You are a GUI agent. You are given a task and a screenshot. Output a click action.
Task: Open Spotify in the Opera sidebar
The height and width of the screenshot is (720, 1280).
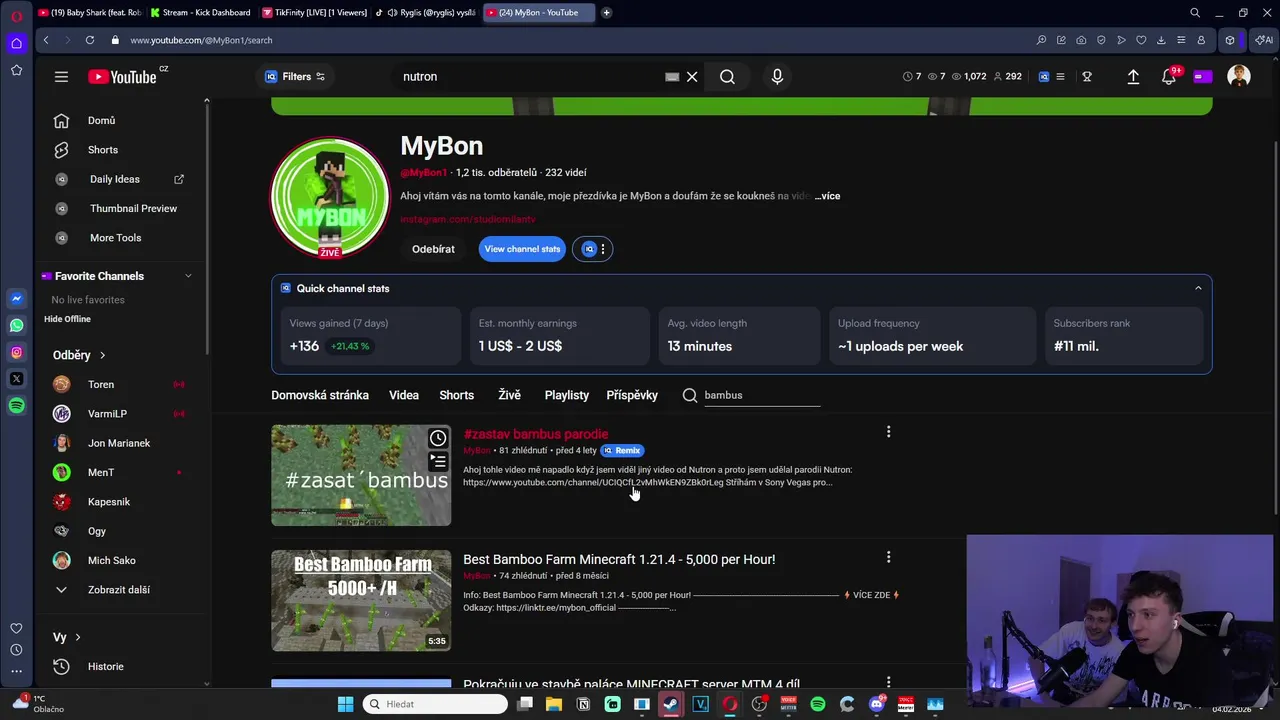click(x=16, y=406)
